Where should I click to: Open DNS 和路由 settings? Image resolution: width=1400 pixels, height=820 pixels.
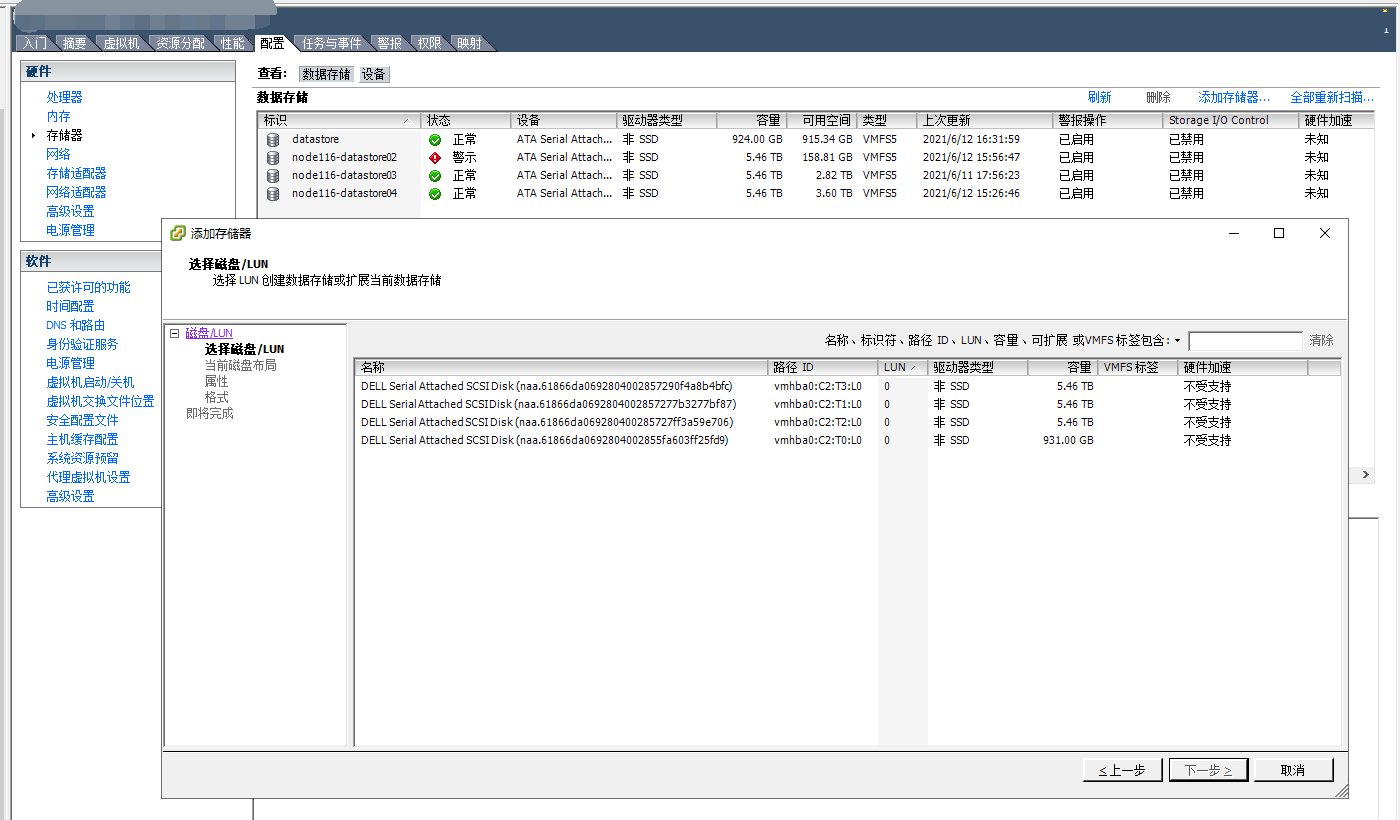(75, 325)
